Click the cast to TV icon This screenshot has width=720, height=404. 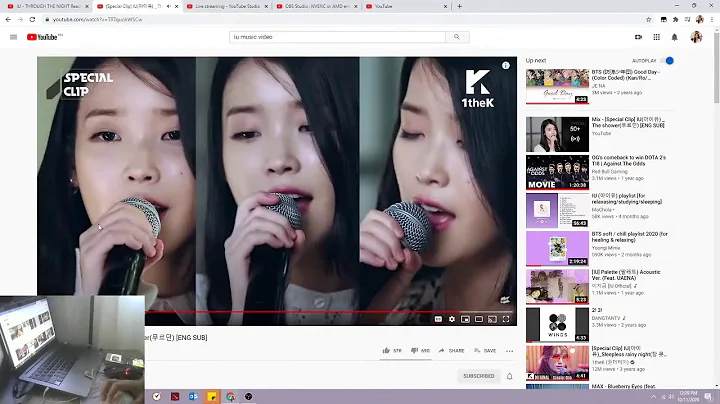[x=492, y=319]
